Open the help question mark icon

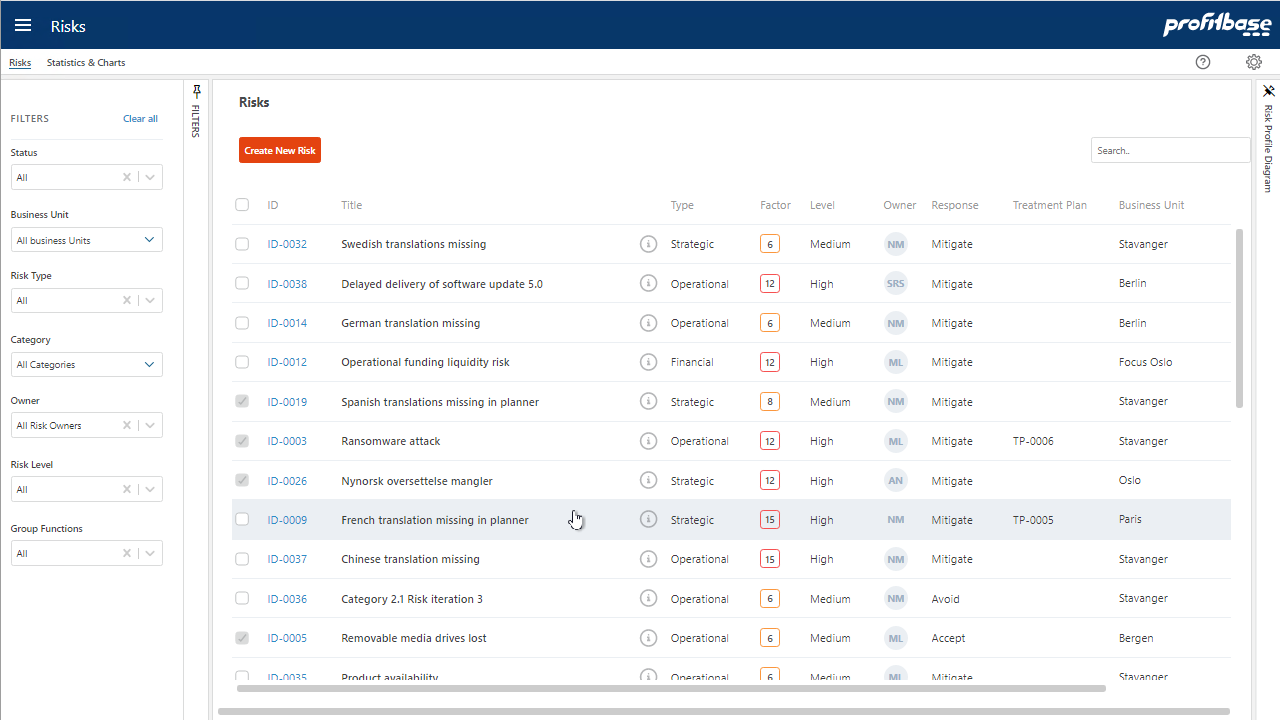click(1203, 62)
